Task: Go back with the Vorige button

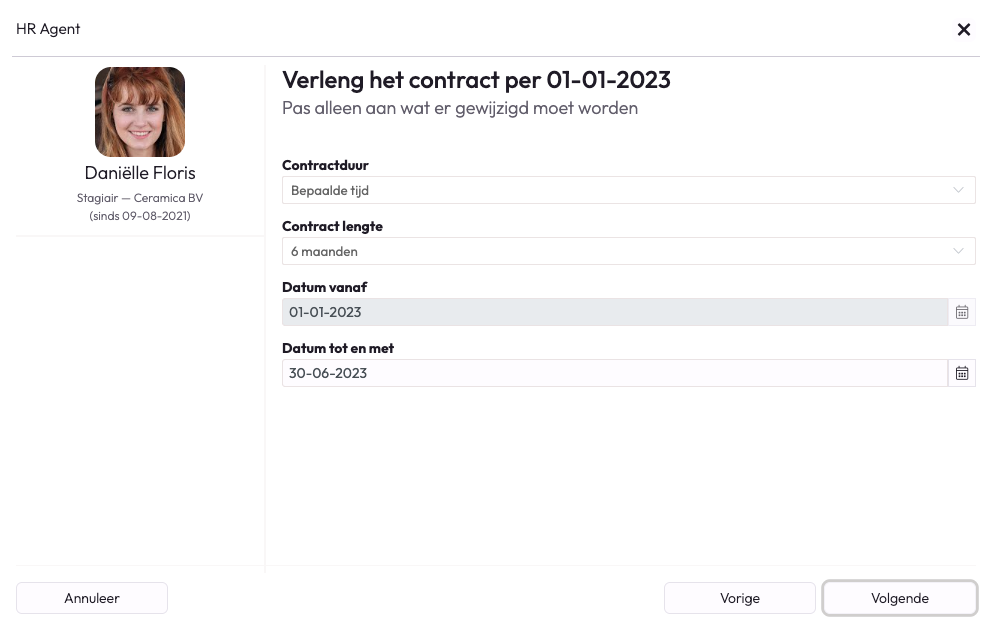Action: click(739, 598)
